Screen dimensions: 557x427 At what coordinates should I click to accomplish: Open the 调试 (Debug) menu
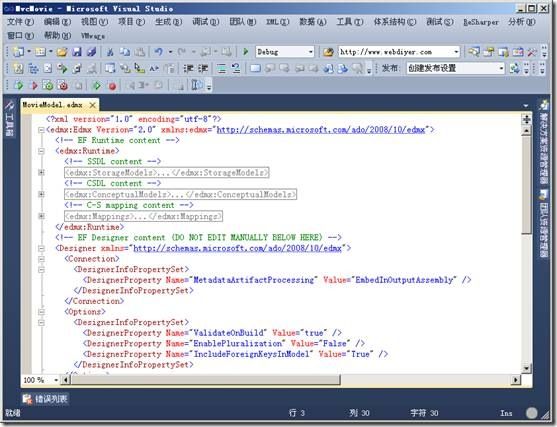pyautogui.click(x=206, y=22)
